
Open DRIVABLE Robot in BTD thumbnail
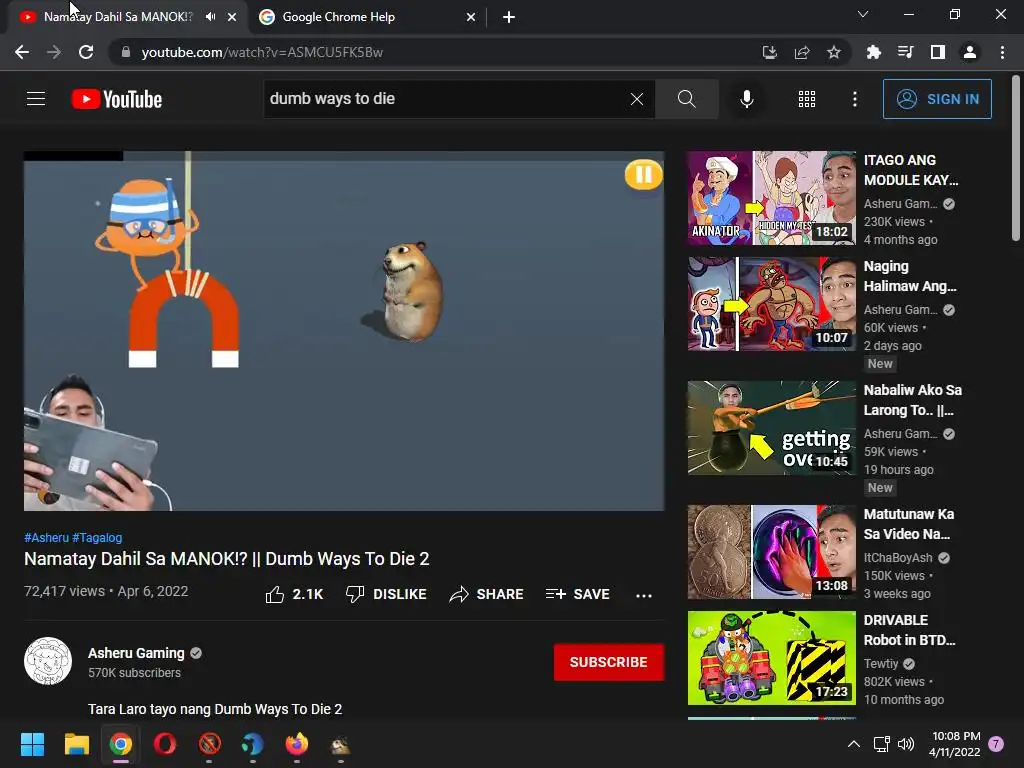771,658
